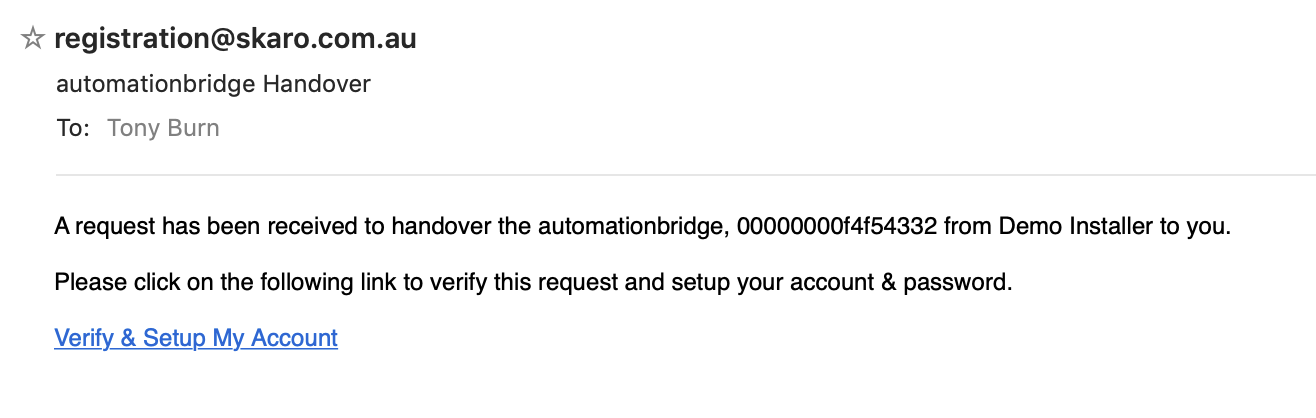Viewport: 1316px width, 418px height.
Task: Click the ampersand in "account & password"
Action: pos(887,283)
